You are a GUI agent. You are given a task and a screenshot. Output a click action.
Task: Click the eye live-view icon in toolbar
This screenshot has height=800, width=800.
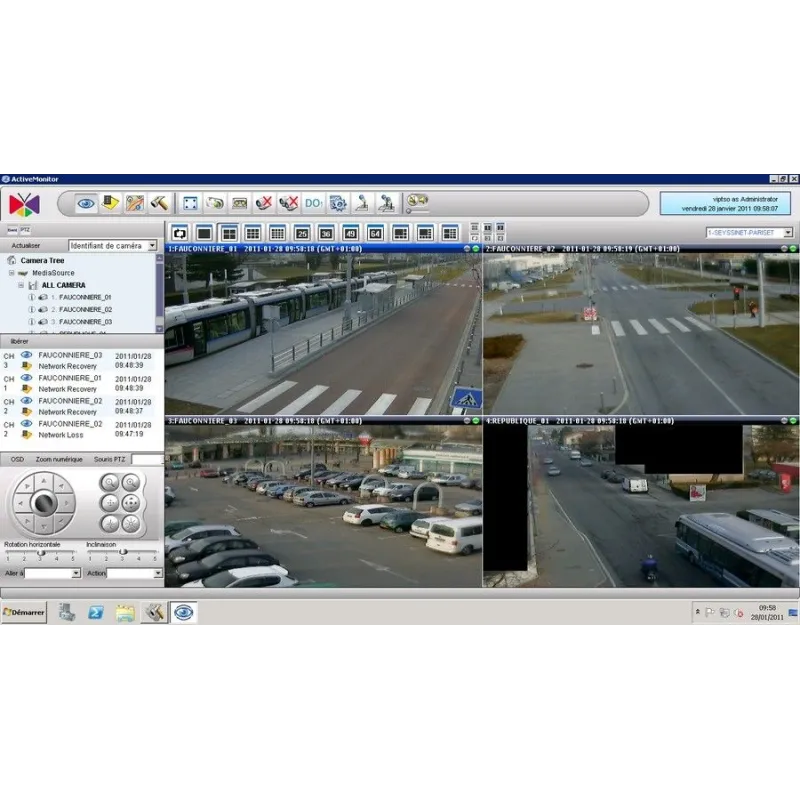[87, 203]
